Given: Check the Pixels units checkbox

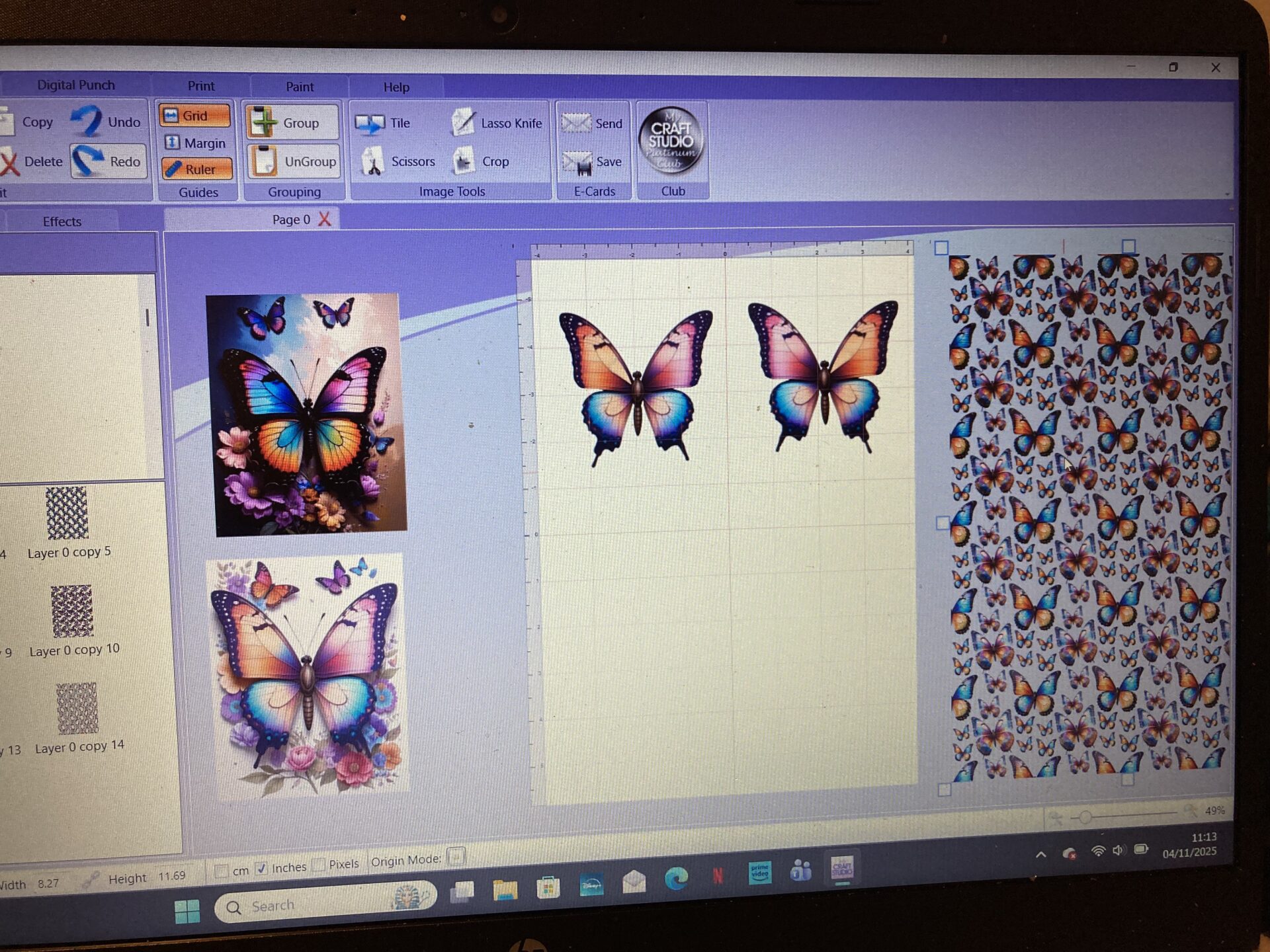Looking at the screenshot, I should coord(319,864).
